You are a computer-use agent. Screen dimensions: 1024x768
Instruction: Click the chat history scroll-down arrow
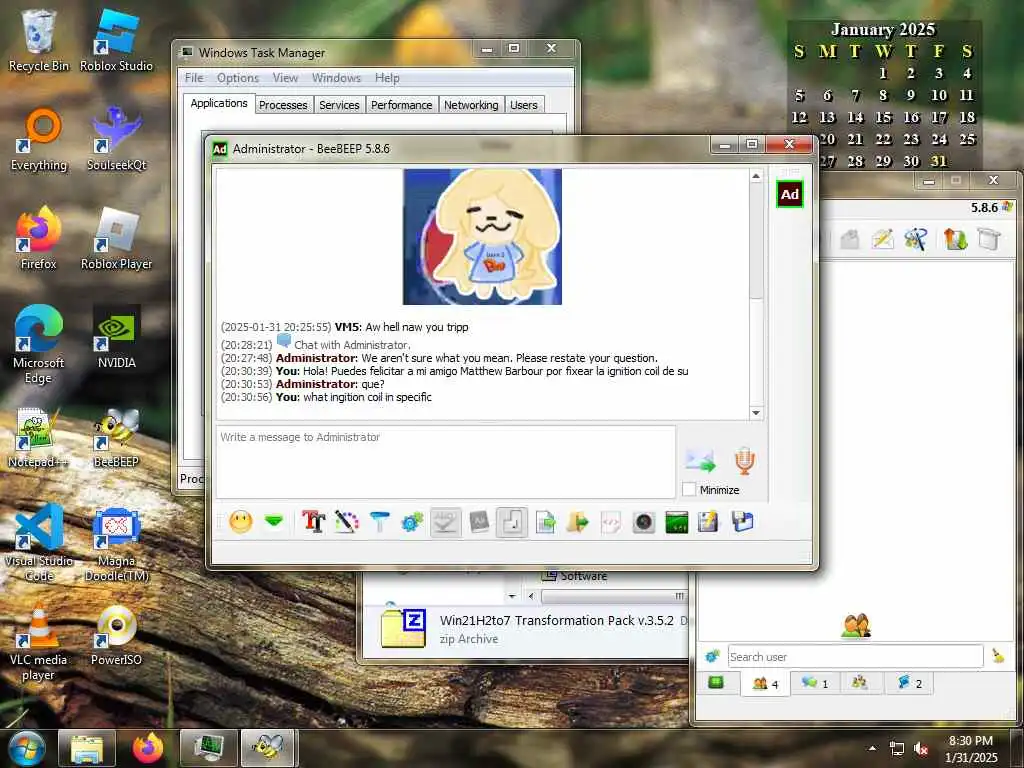point(756,413)
